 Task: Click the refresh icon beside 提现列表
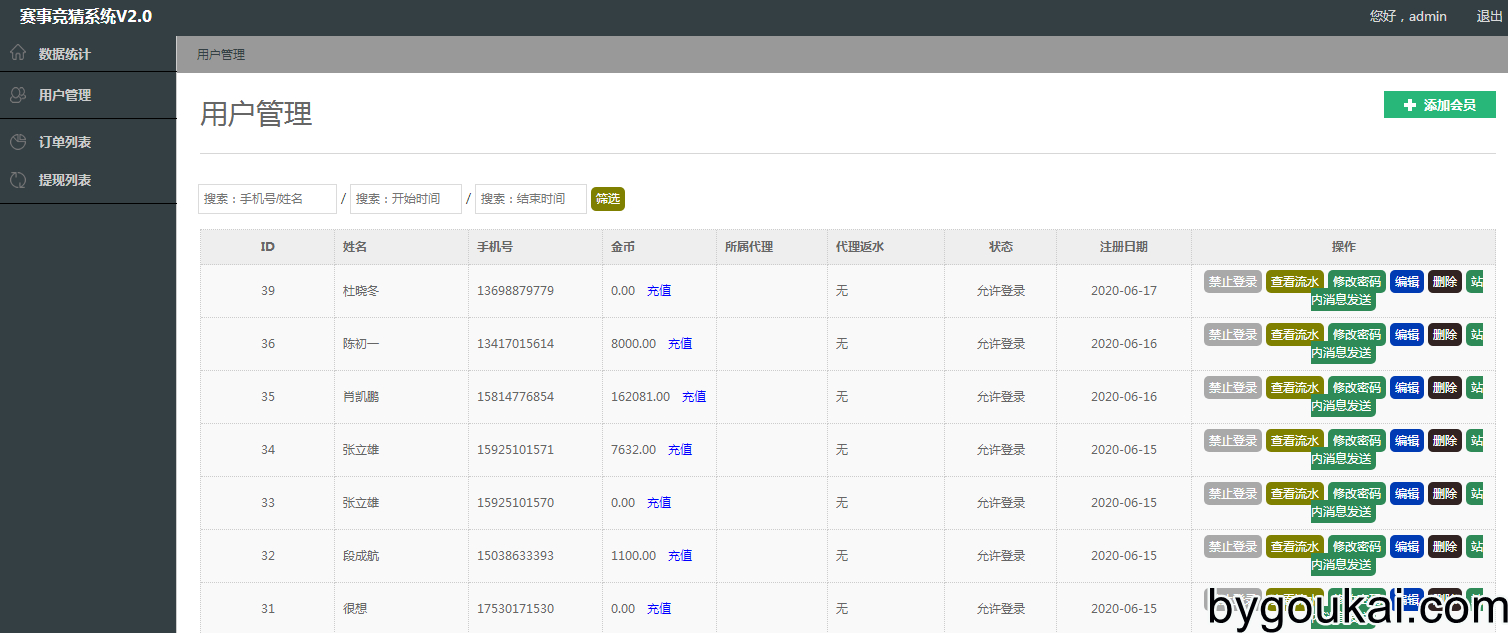click(17, 180)
